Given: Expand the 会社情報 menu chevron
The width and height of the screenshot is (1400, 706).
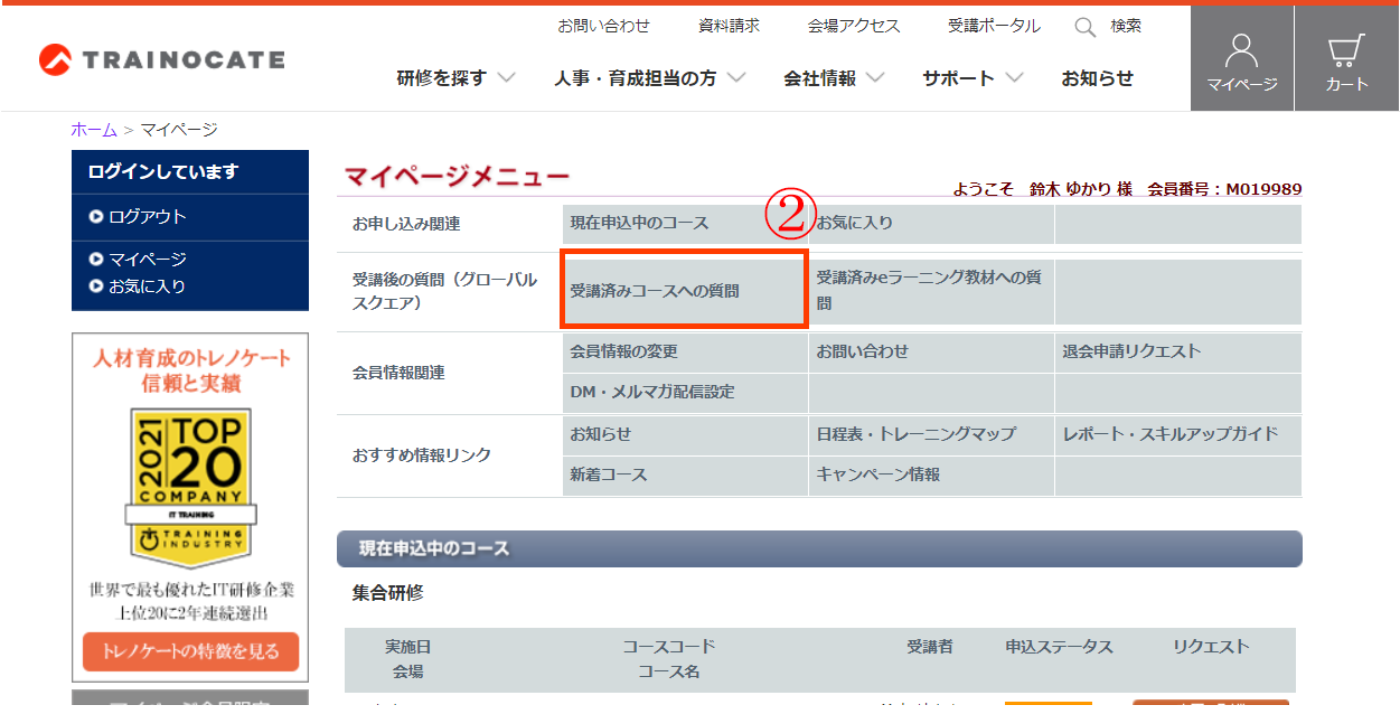Looking at the screenshot, I should [x=875, y=78].
